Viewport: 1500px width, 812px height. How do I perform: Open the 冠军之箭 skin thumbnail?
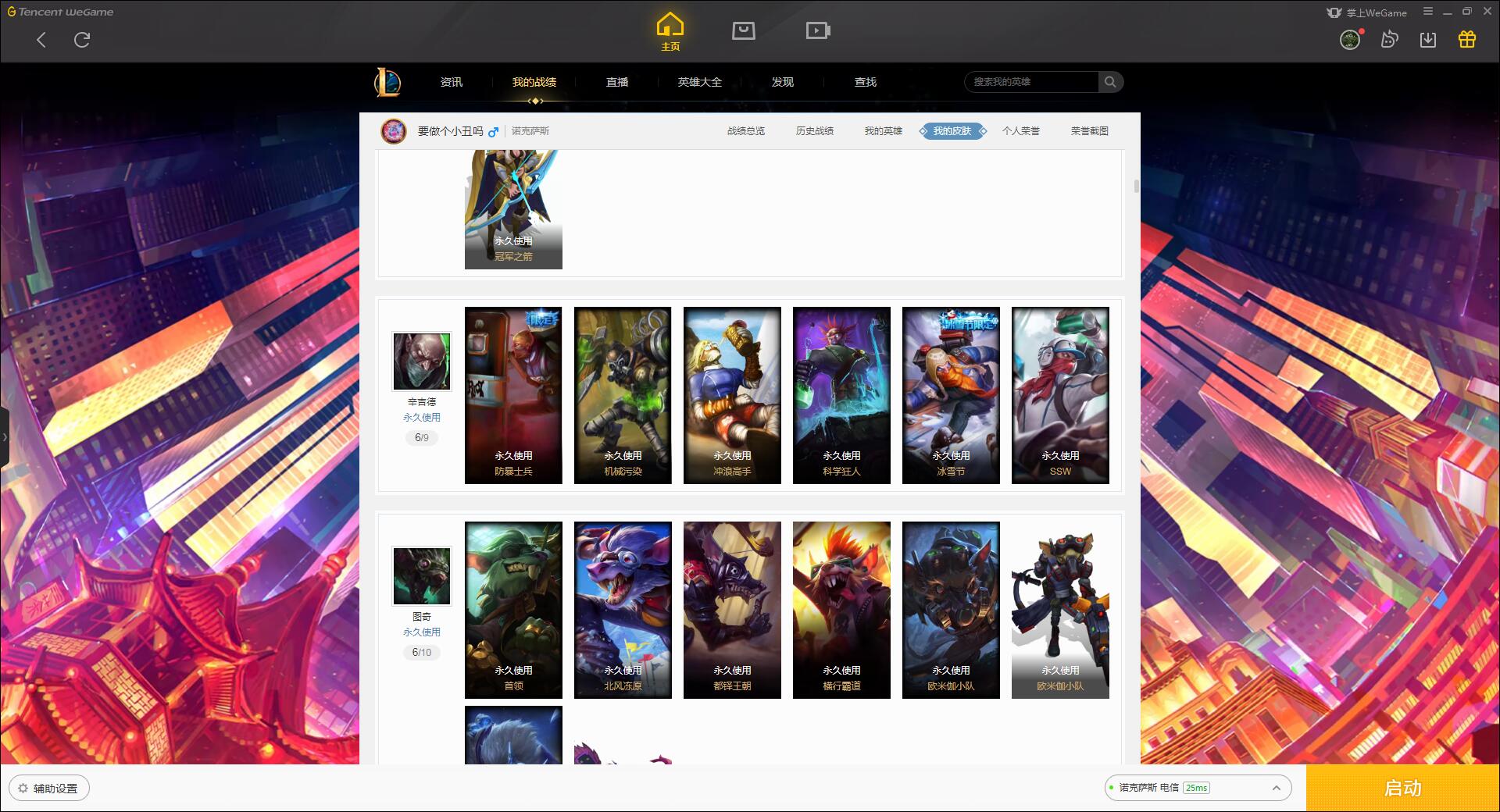[x=513, y=210]
